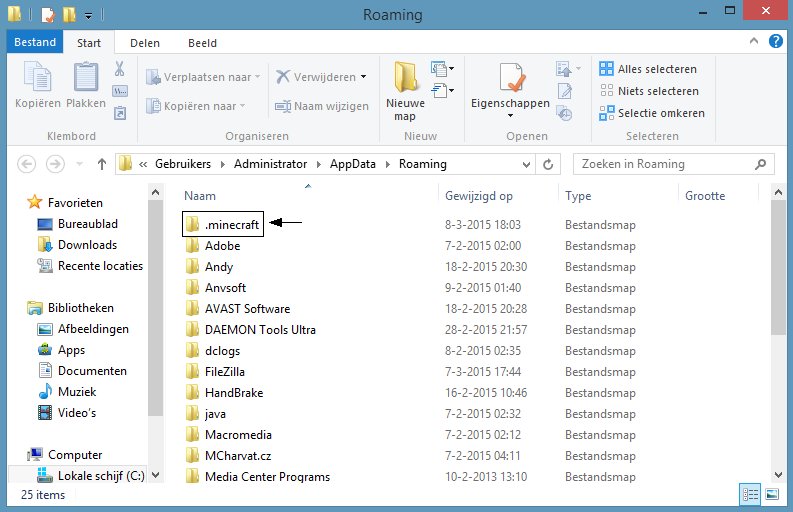Click the Zoeken in Roaming search field

[665, 164]
